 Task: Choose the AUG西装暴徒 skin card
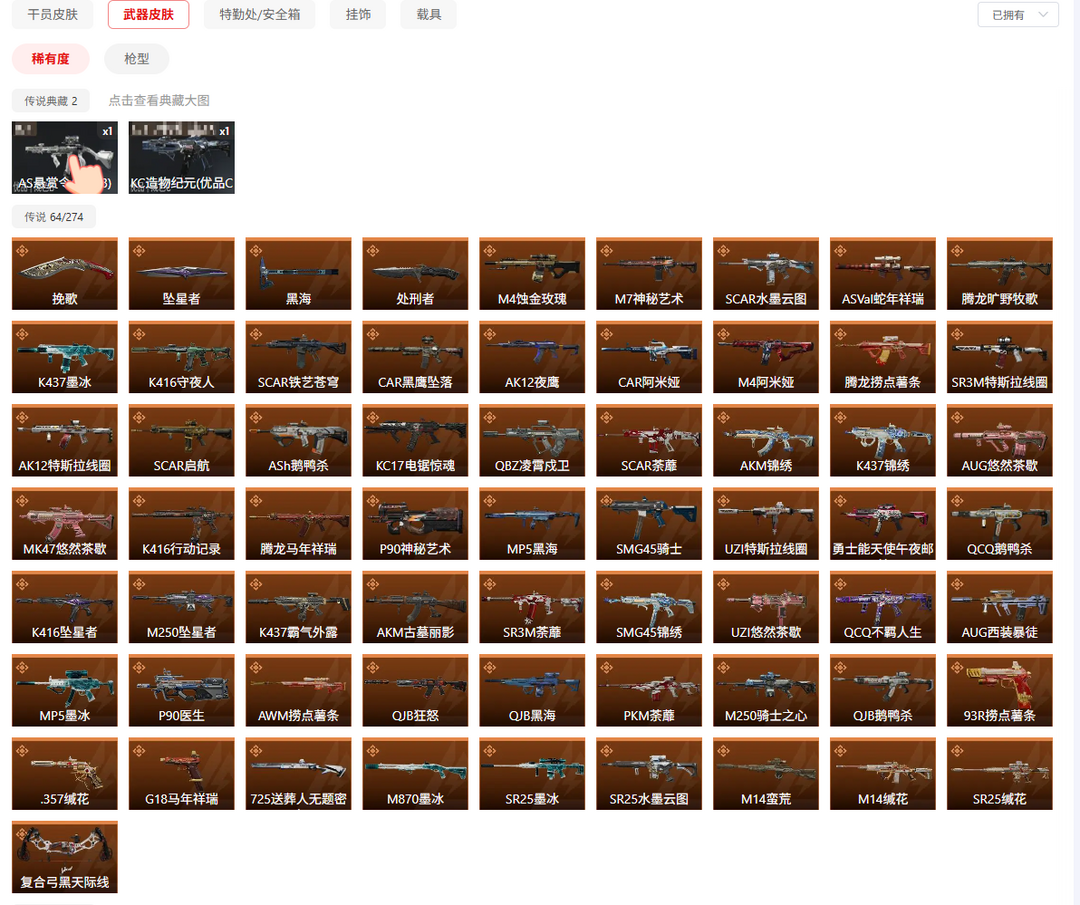[x=999, y=607]
